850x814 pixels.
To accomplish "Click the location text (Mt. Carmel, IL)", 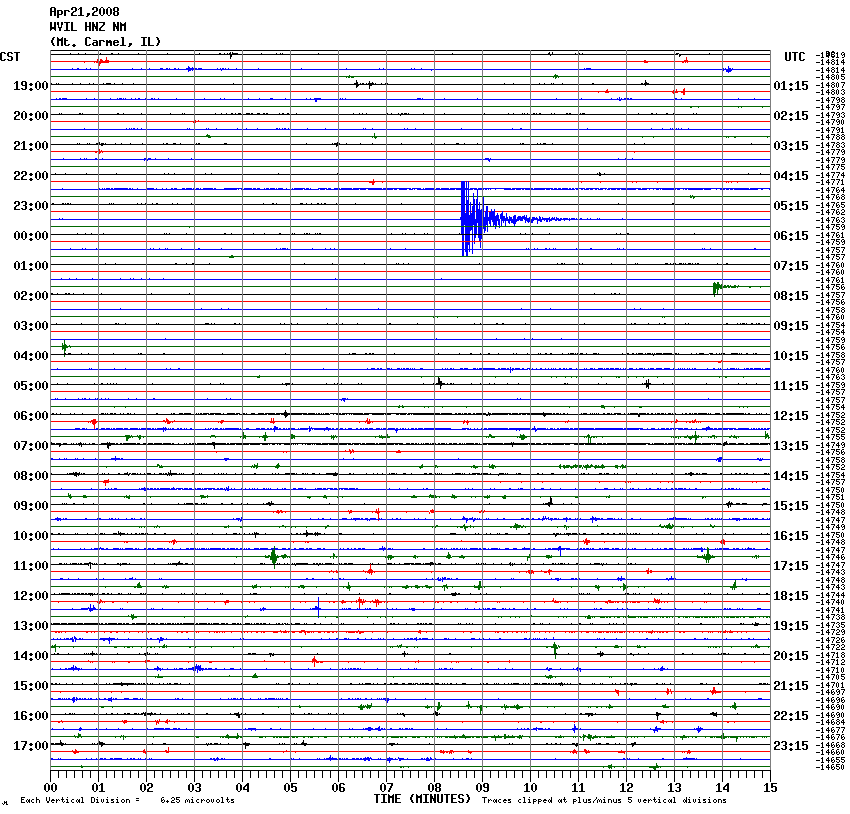I will (105, 42).
